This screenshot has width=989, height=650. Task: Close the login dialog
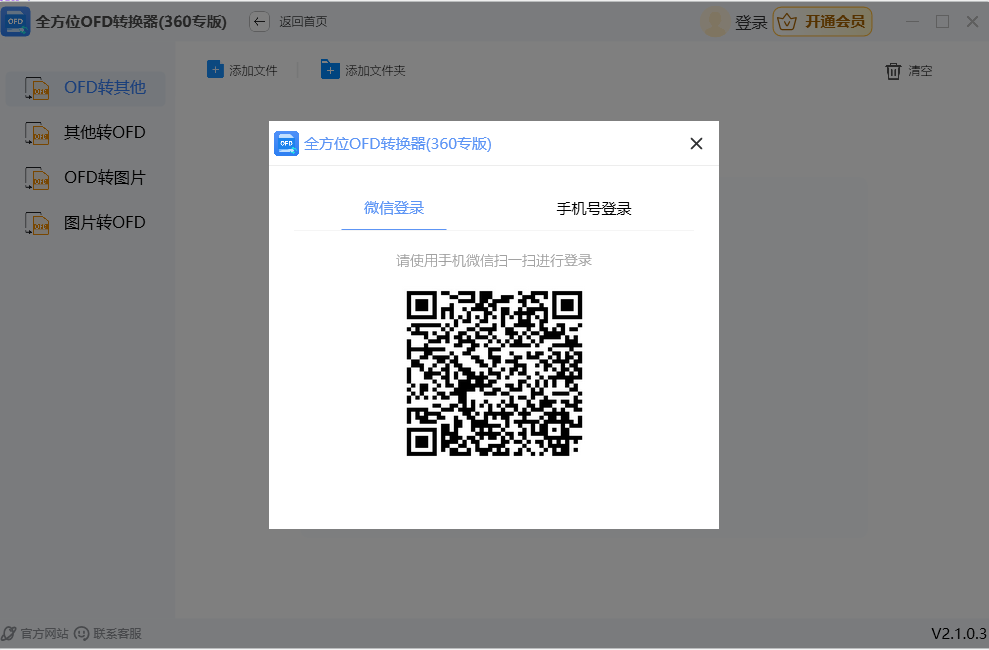click(x=696, y=144)
